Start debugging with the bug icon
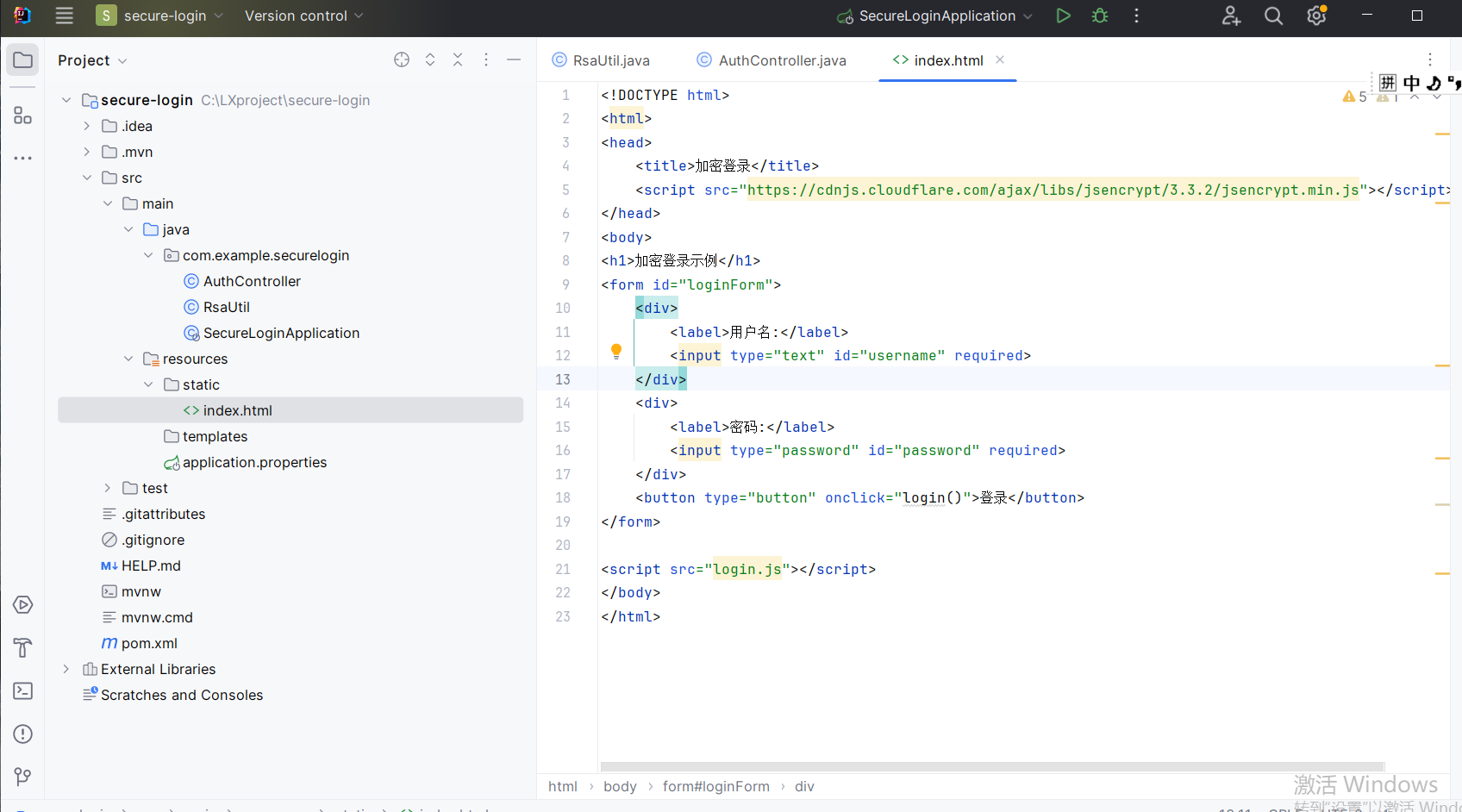Viewport: 1462px width, 812px height. coord(1100,16)
